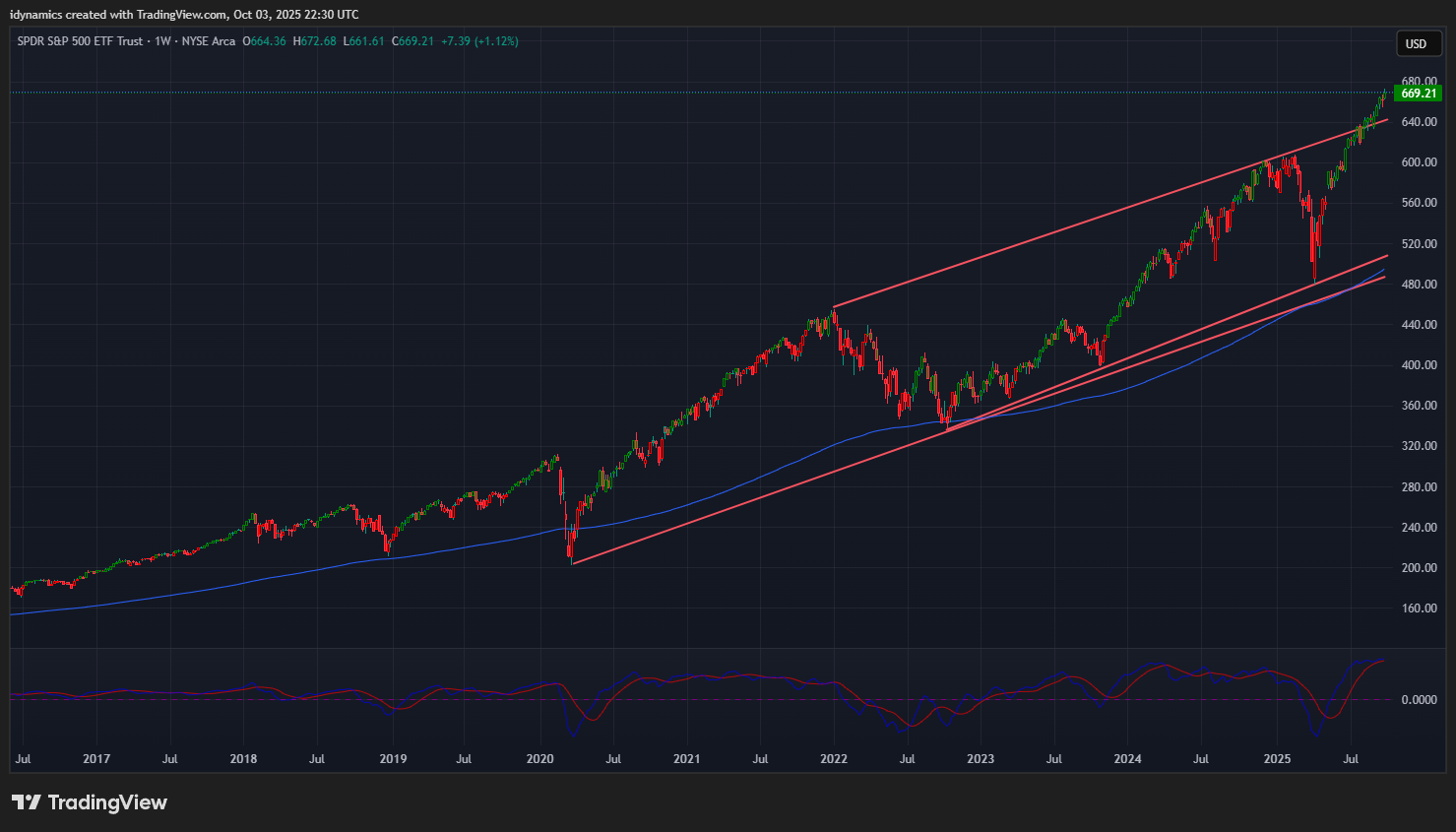The width and height of the screenshot is (1456, 832).
Task: Click the 160.00 level on price axis
Action: tap(1419, 608)
